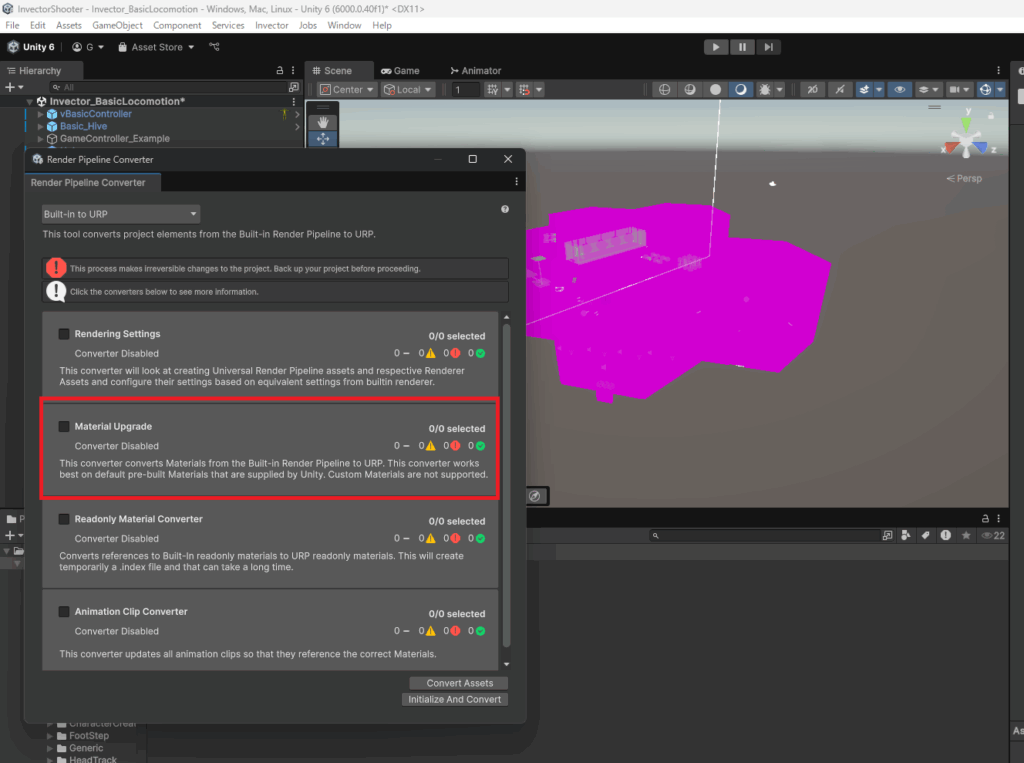Image resolution: width=1024 pixels, height=763 pixels.
Task: Open the Built-in to URP dropdown
Action: pos(120,214)
